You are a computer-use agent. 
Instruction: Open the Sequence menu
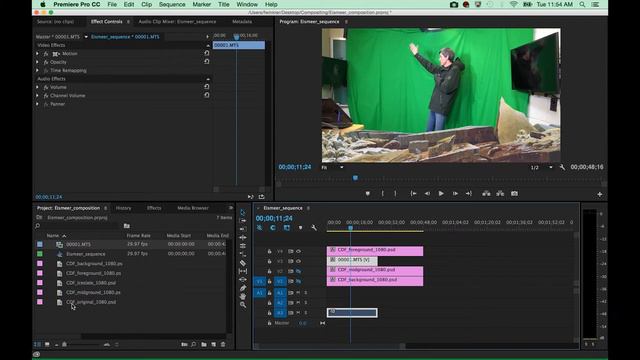click(172, 4)
